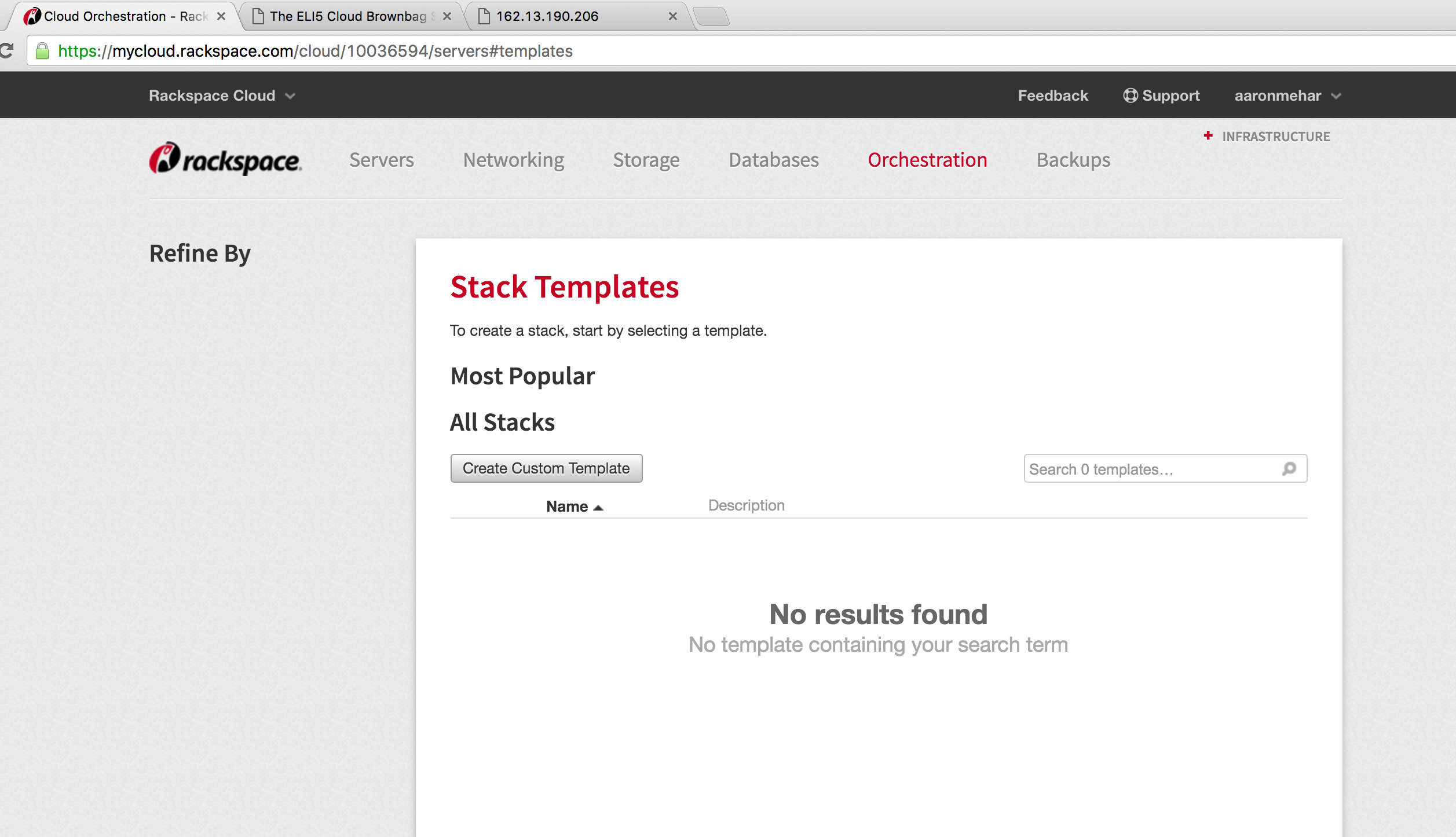Image resolution: width=1456 pixels, height=837 pixels.
Task: Open the Feedback link
Action: pyautogui.click(x=1053, y=96)
